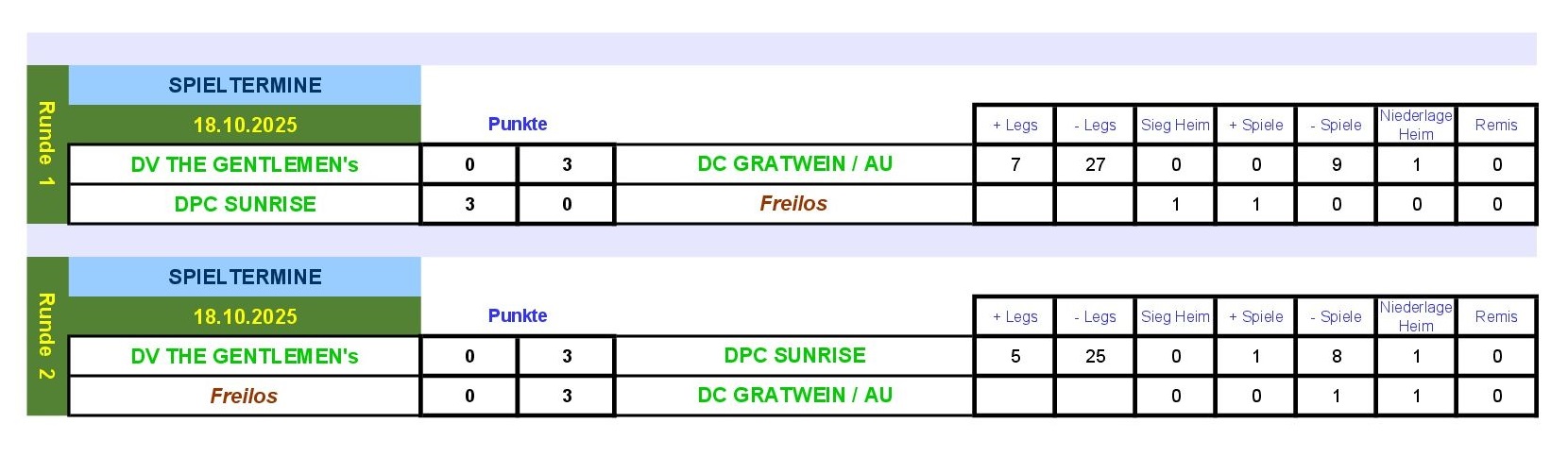Select the Sieg Heim header in Runde 1

pyautogui.click(x=1175, y=125)
